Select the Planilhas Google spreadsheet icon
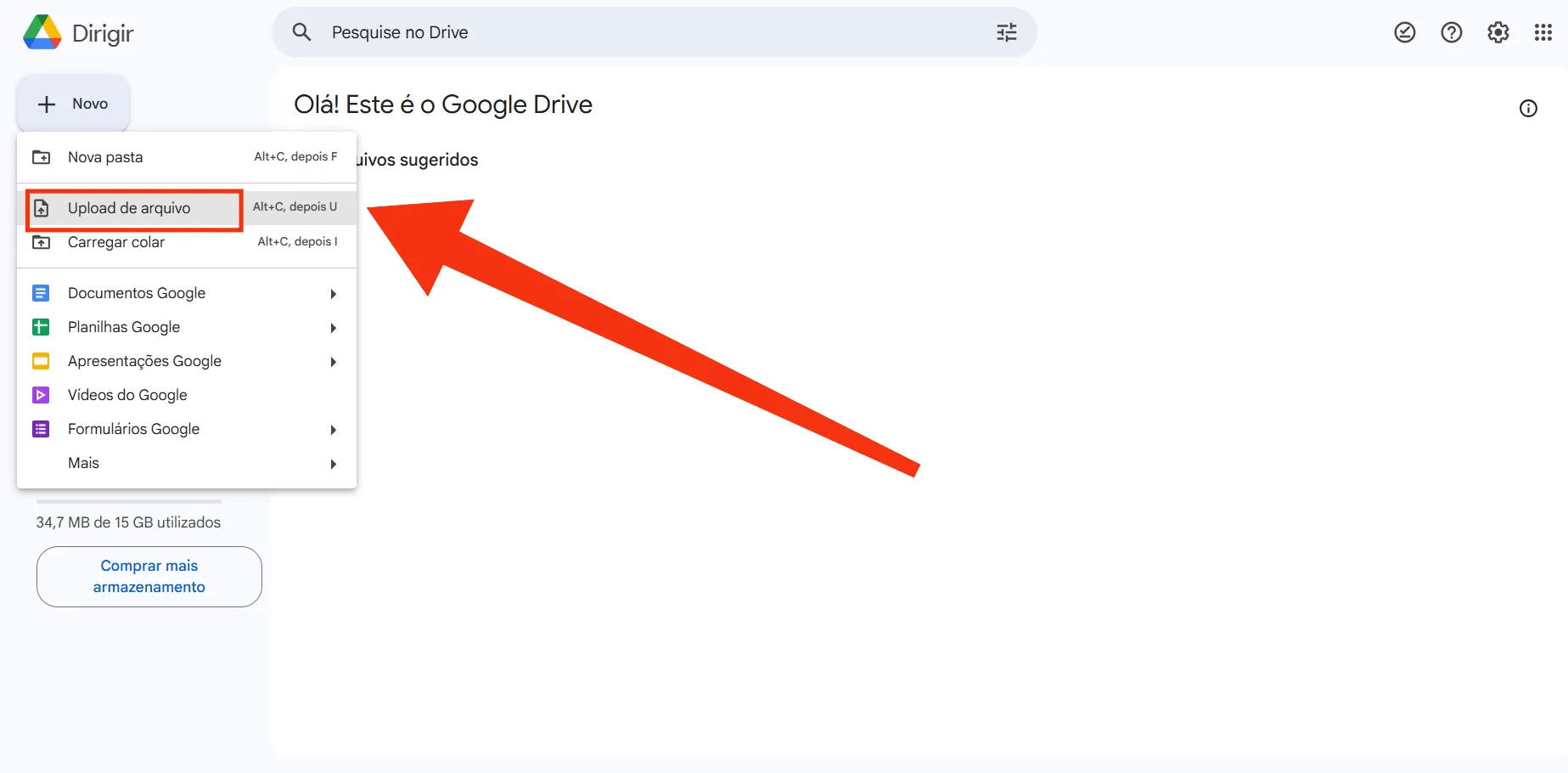The height and width of the screenshot is (773, 1568). click(x=41, y=327)
